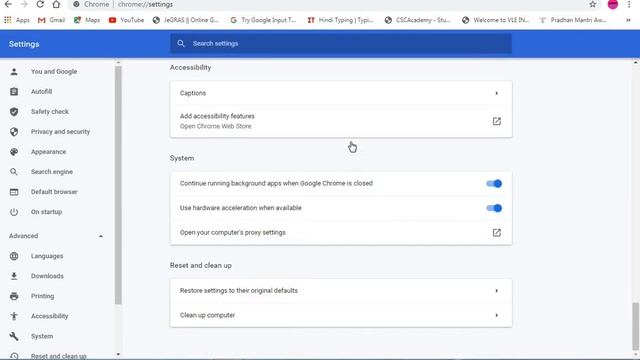Go back with the browser back arrow
The image size is (640, 360).
tap(8, 4)
